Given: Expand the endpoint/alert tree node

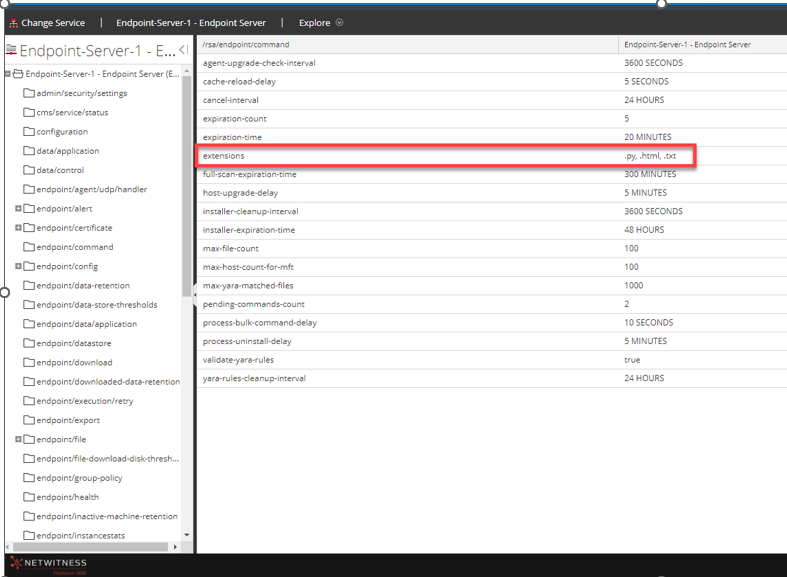Looking at the screenshot, I should point(18,209).
